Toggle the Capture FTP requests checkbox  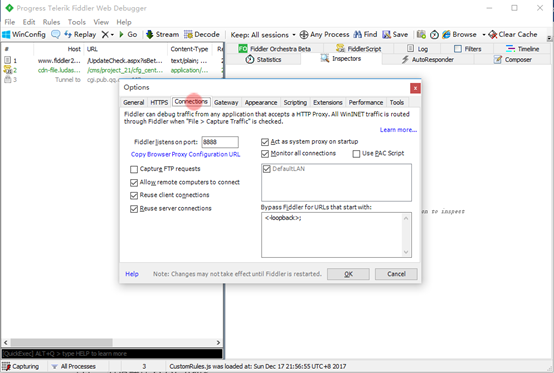click(134, 170)
